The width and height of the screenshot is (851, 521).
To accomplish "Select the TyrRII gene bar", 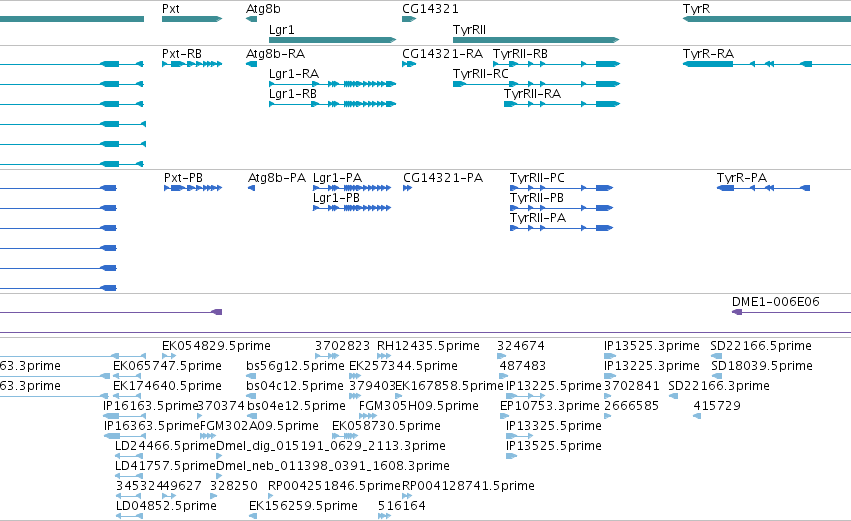I will coord(536,40).
